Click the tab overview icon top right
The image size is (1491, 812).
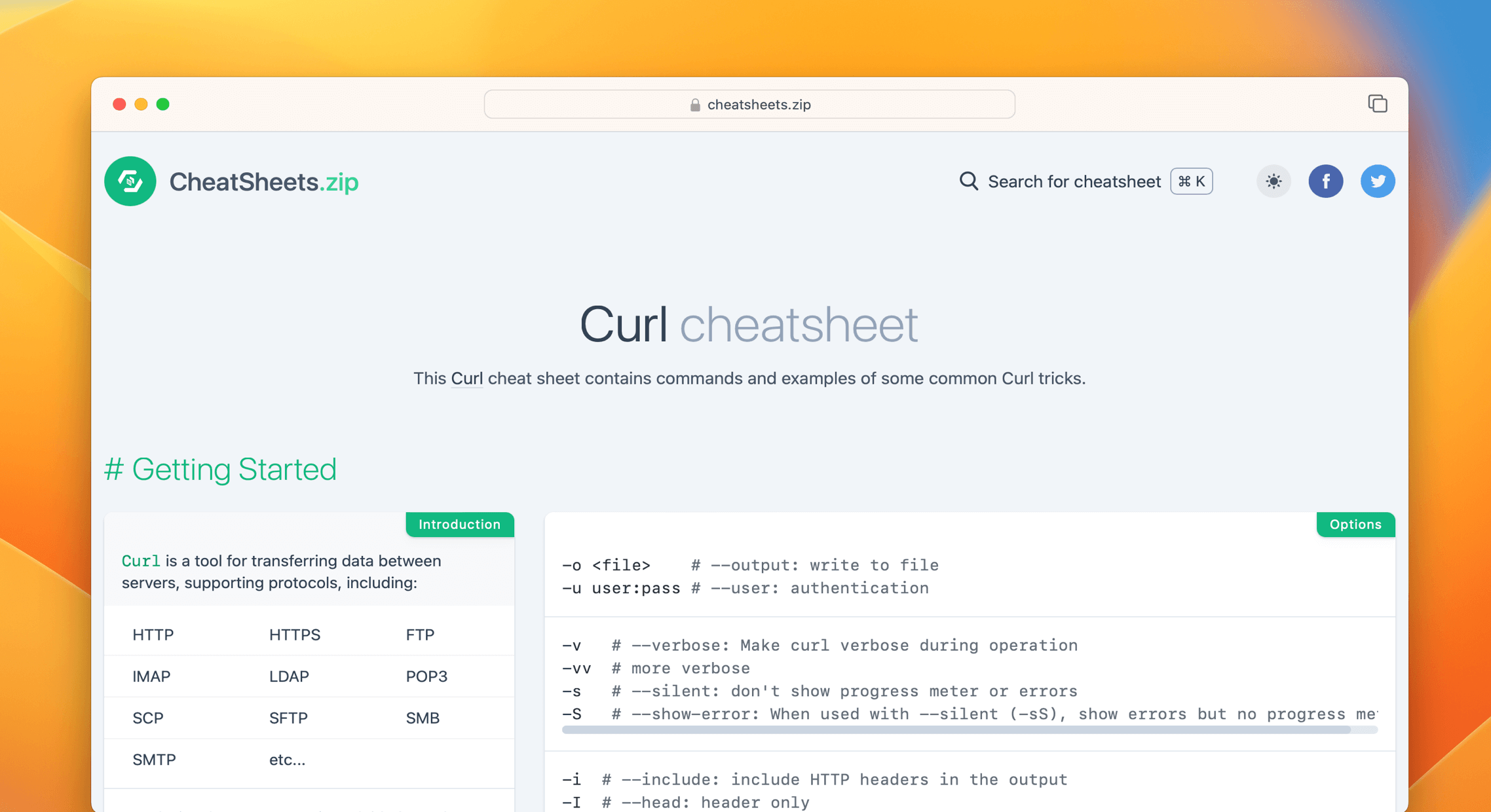(x=1378, y=103)
